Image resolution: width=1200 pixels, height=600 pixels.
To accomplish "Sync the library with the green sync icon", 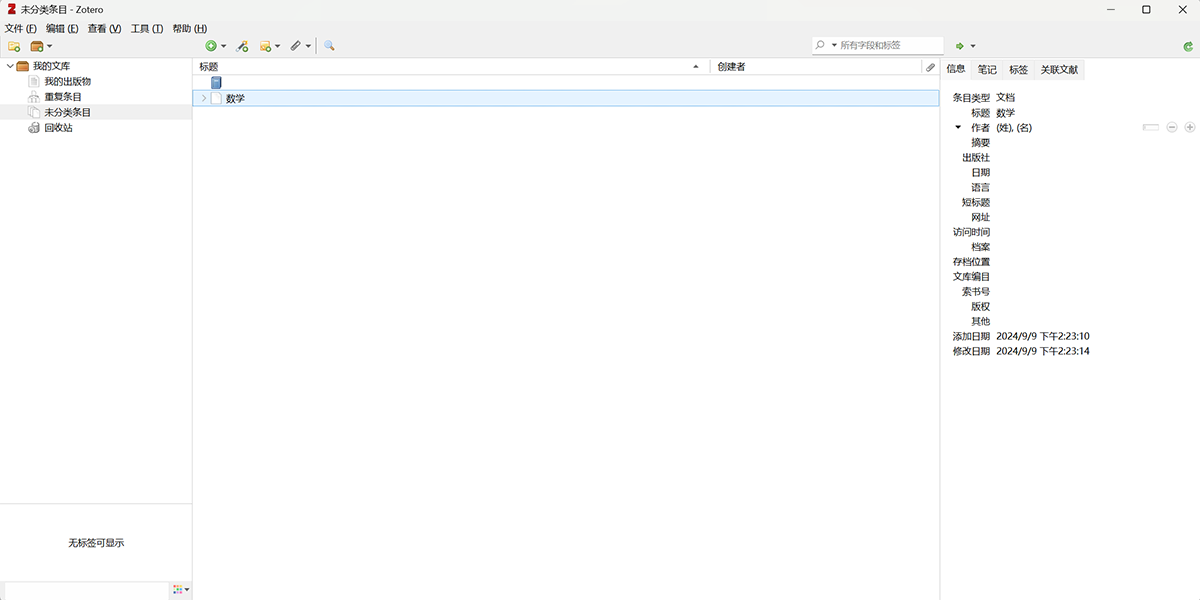I will (1188, 46).
